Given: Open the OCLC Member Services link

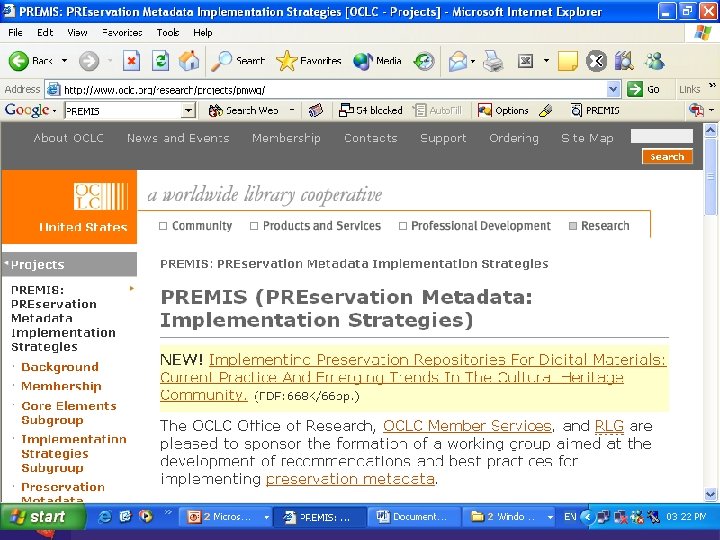Looking at the screenshot, I should (467, 426).
